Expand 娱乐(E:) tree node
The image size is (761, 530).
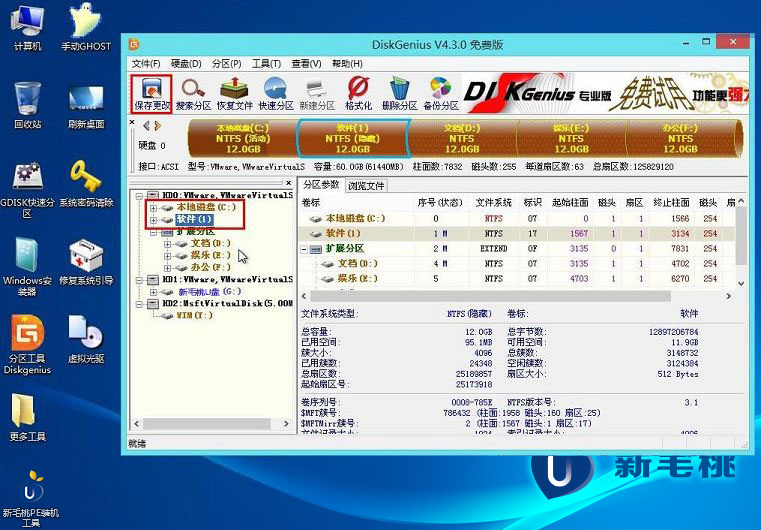(167, 256)
